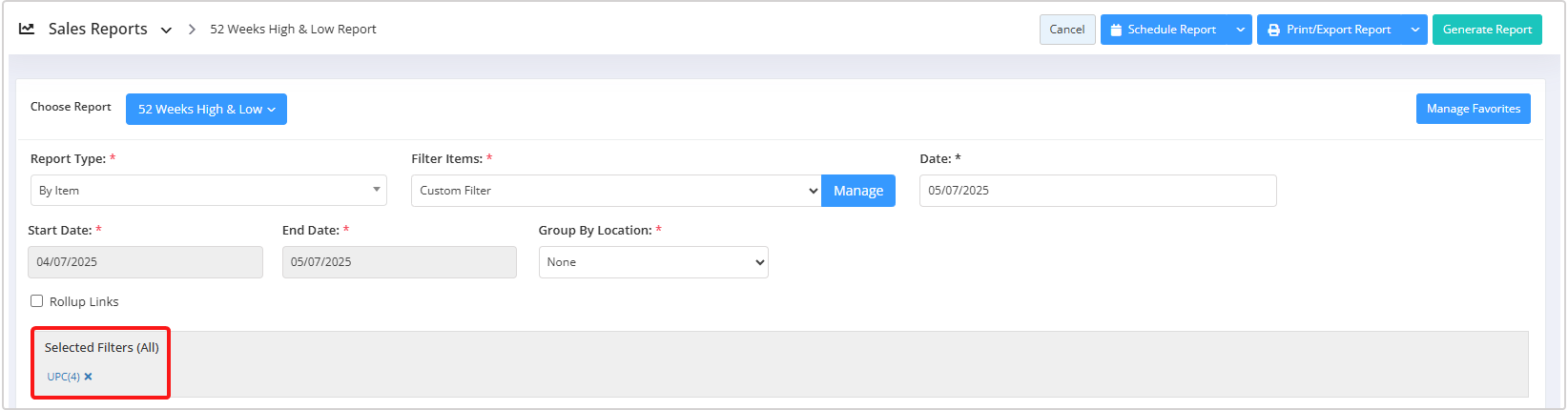Enable the Rollup Links checkbox

coord(37,301)
